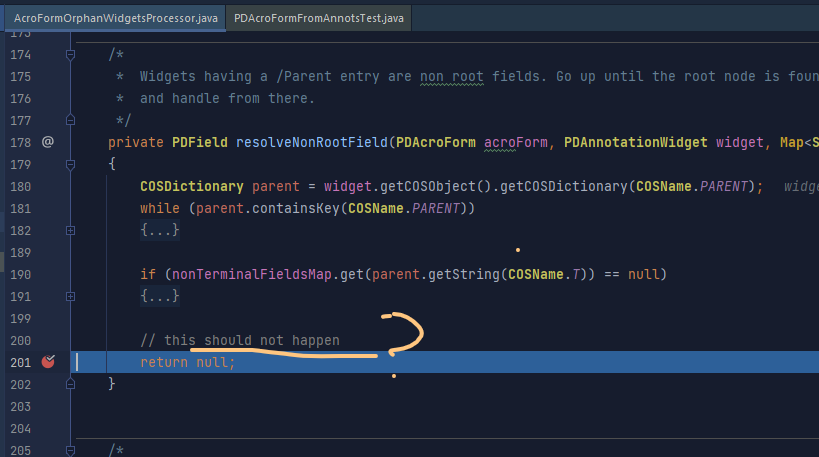Screen dimensions: 819x457
Task: Open PDAcroFormFromAnnotsTest.java tab
Action: click(319, 18)
